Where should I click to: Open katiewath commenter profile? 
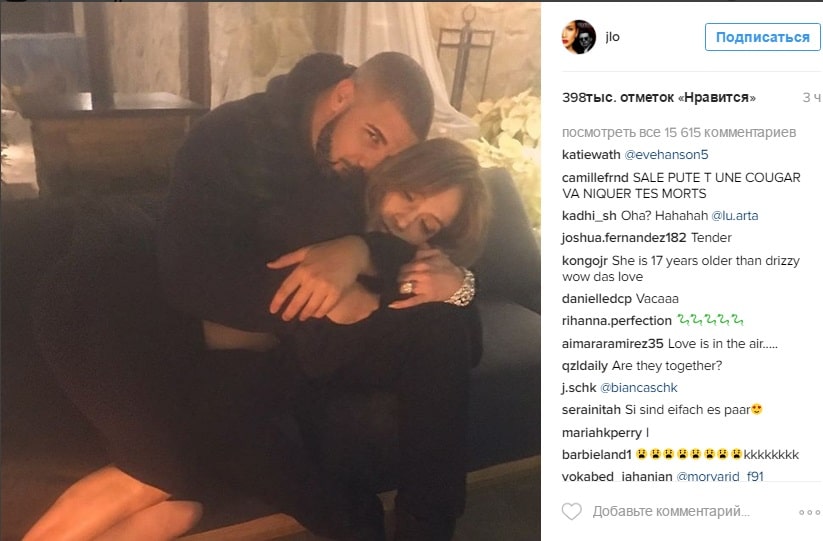pos(591,155)
